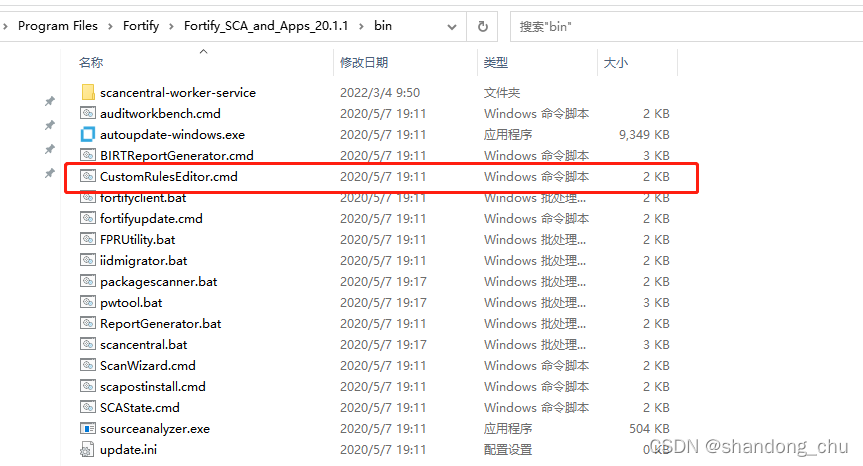Select the SCAState.cmd file name
Screen dimensions: 863x466
pos(140,407)
